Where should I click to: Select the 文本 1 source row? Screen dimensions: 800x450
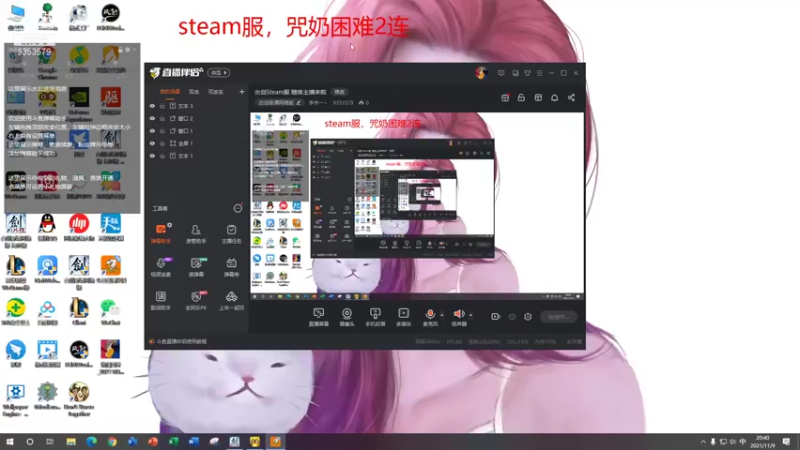(x=197, y=156)
